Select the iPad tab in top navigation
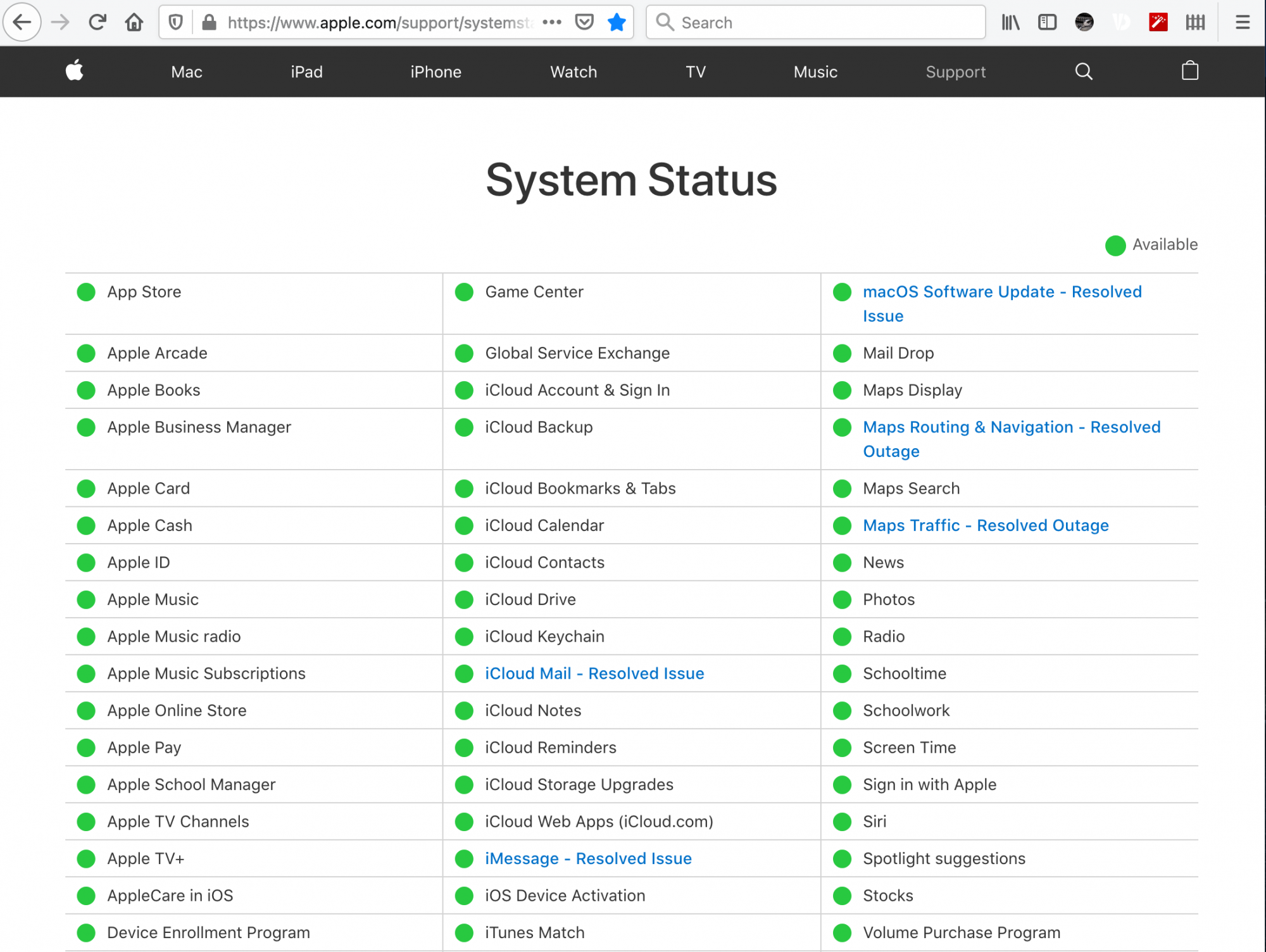The image size is (1266, 952). [306, 71]
